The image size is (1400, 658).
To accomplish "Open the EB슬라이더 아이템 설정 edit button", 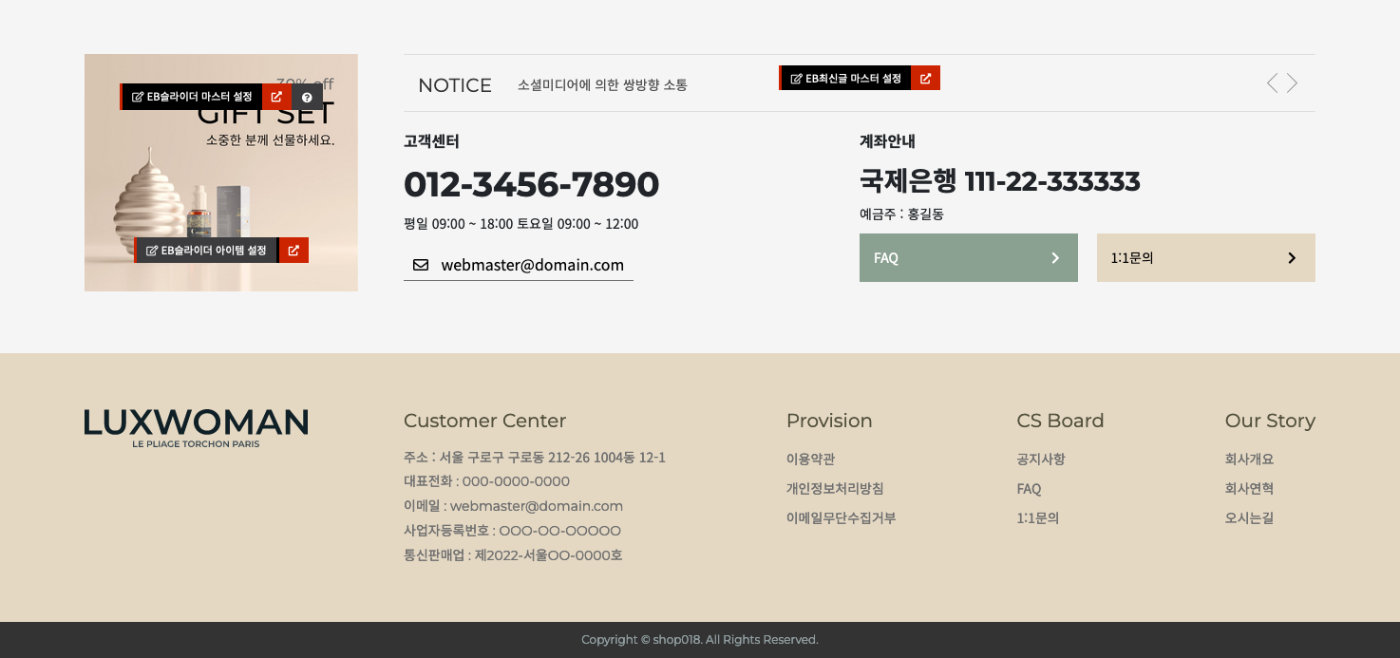I will pyautogui.click(x=207, y=250).
